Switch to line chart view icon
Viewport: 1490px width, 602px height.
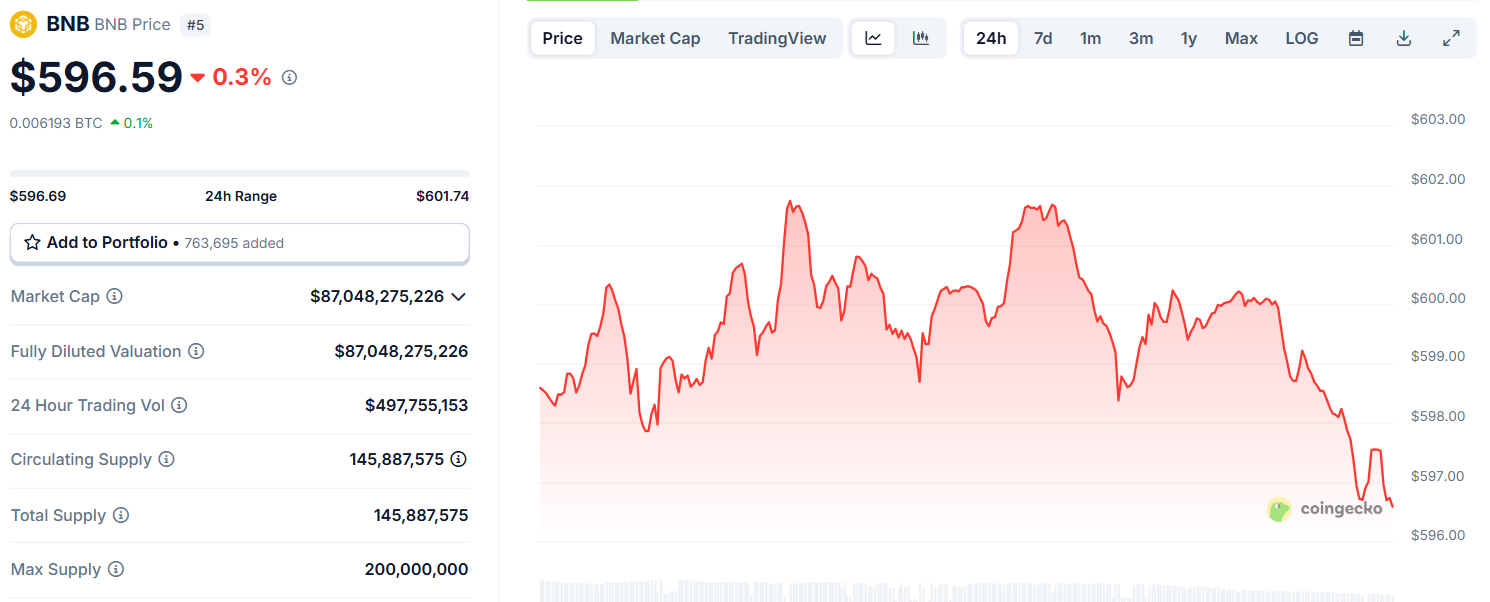(874, 38)
